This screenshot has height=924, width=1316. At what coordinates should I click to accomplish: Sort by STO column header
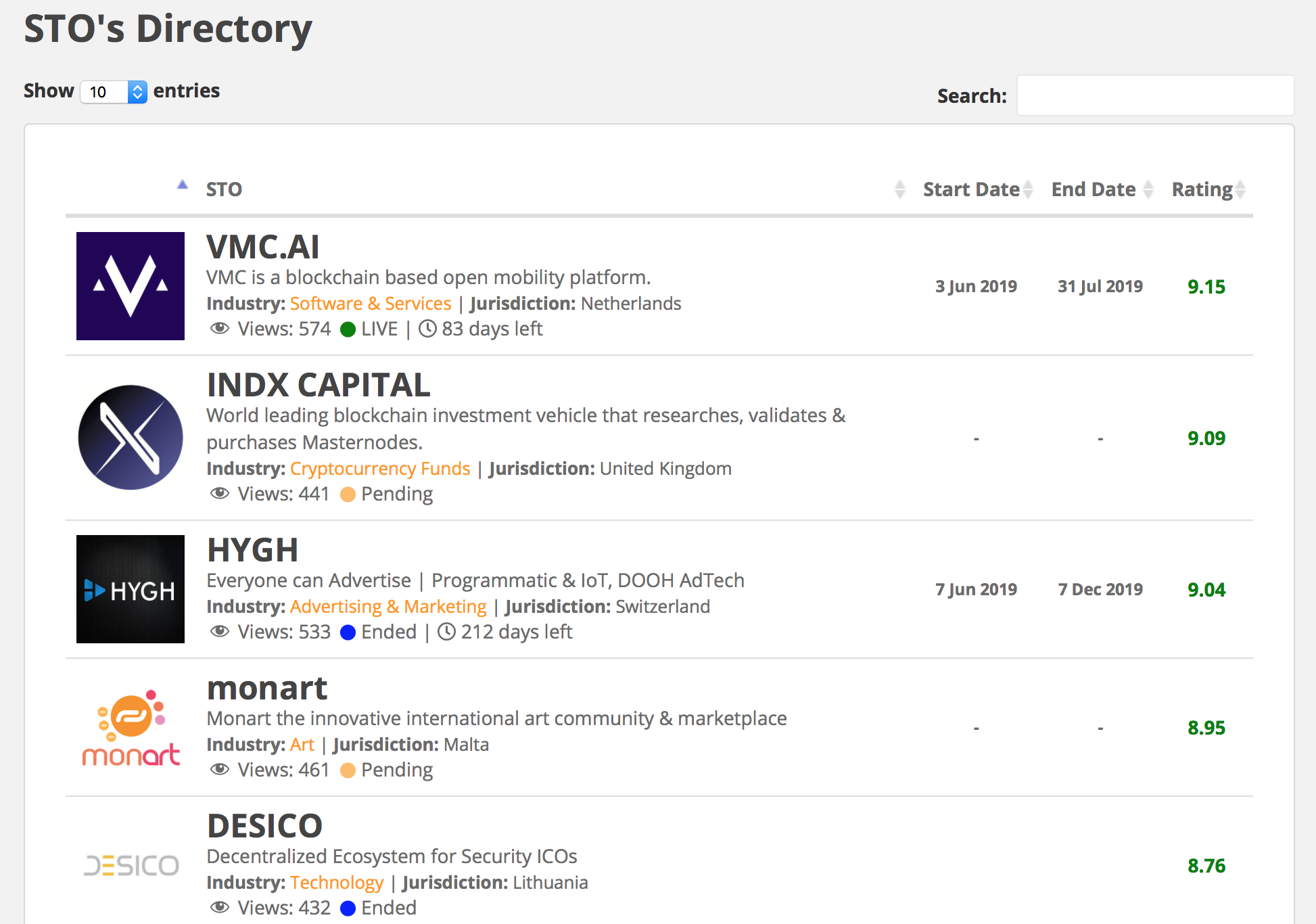point(224,189)
